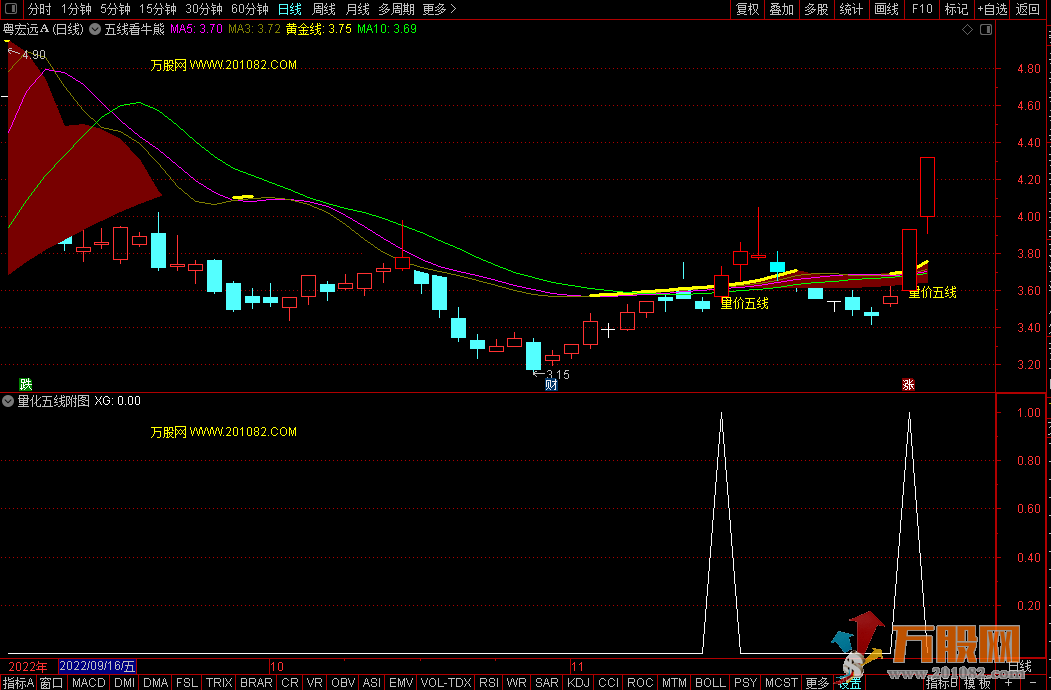This screenshot has height=690, width=1051.
Task: Choose the 30分钟 chart period
Action: 204,9
